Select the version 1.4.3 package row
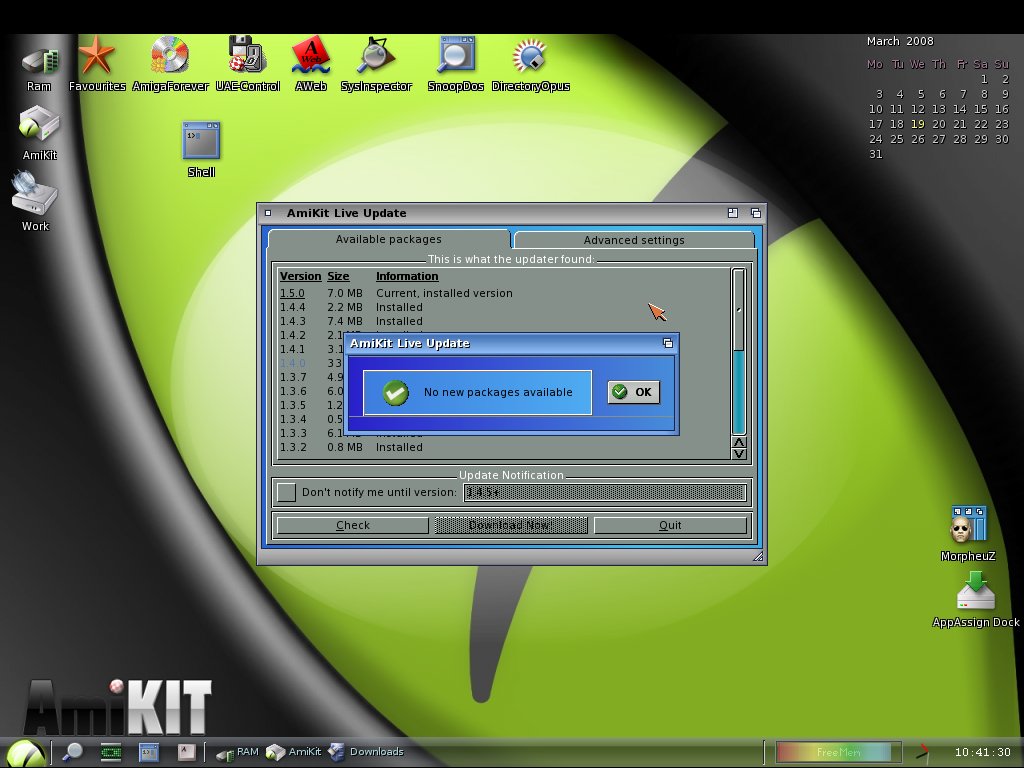This screenshot has height=768, width=1024. pyautogui.click(x=503, y=321)
